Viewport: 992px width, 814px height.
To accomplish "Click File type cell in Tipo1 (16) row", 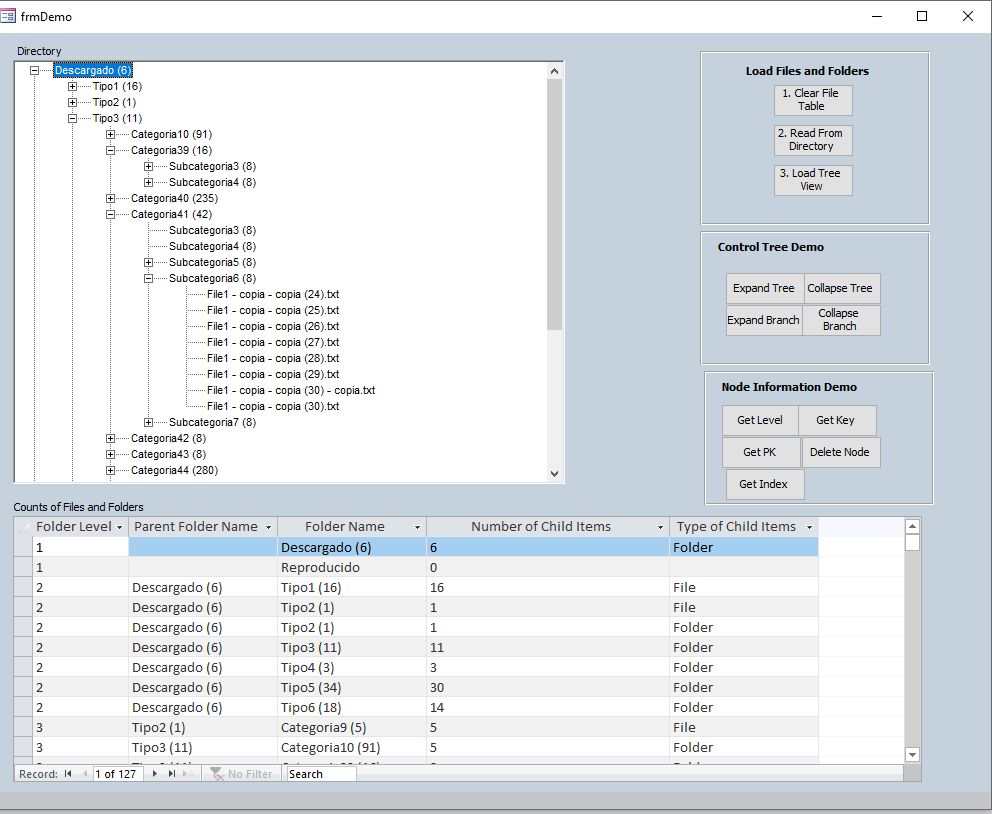I will [x=744, y=588].
